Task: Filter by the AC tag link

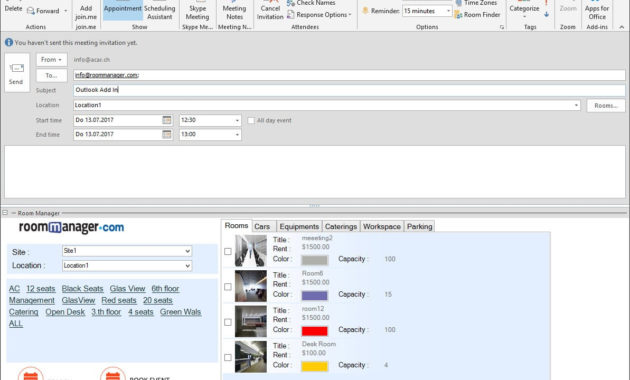Action: coord(14,289)
